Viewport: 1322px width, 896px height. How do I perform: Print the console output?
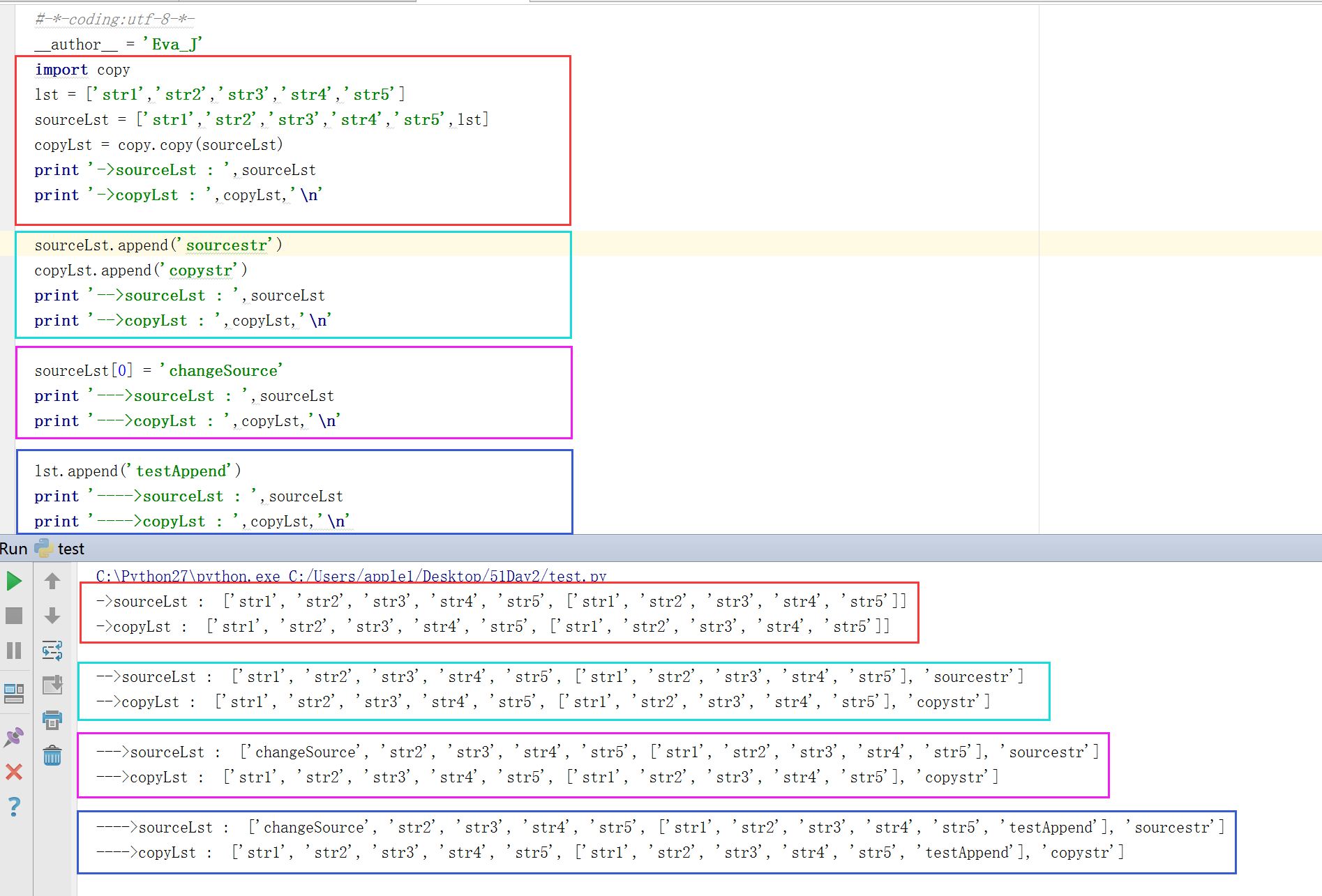pyautogui.click(x=52, y=720)
